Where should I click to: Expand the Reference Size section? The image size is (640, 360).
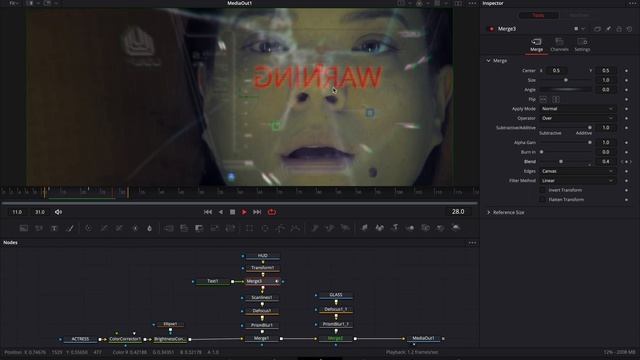489,212
